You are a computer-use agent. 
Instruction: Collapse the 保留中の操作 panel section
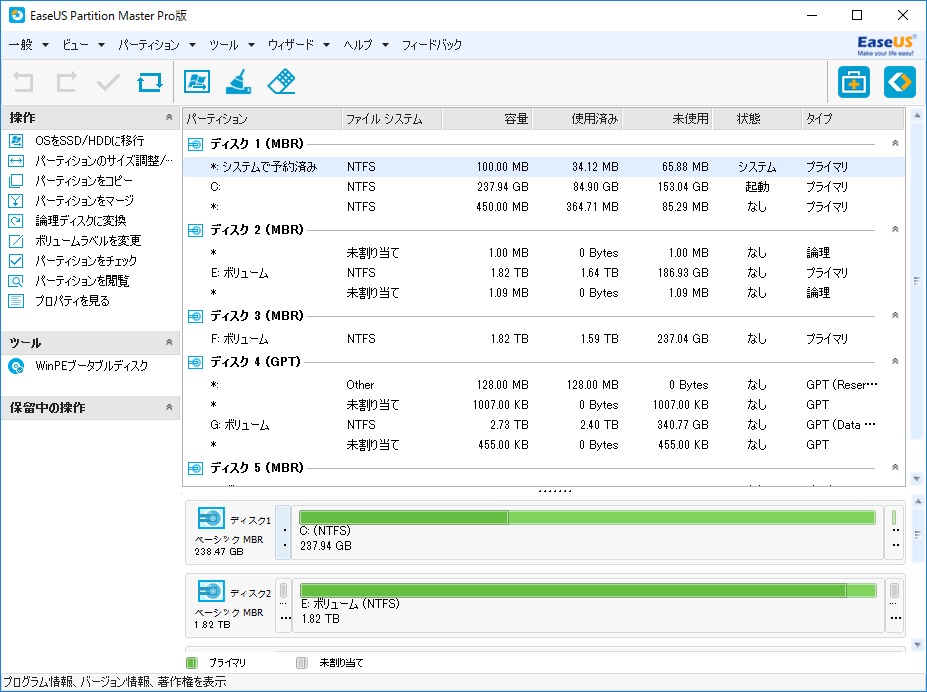169,407
